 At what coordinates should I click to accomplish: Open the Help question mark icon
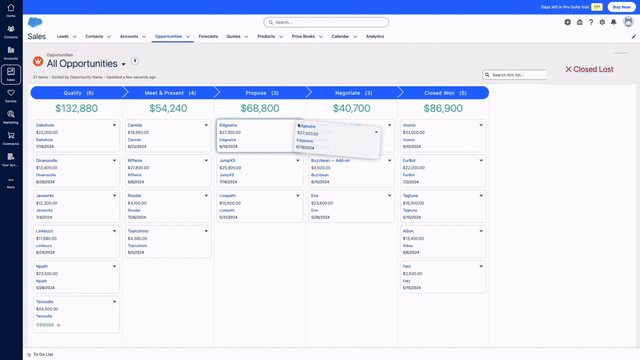(x=591, y=22)
